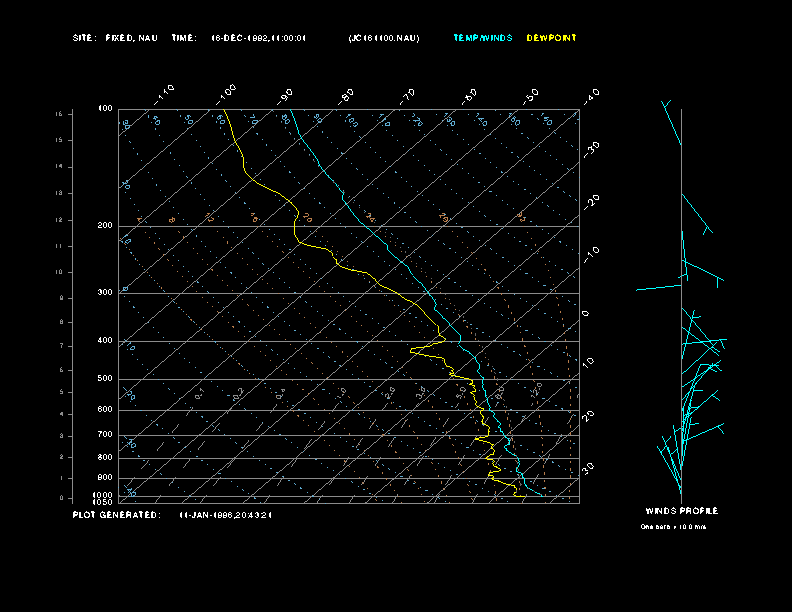Click the yellow DEWPOINT legend label

(552, 38)
